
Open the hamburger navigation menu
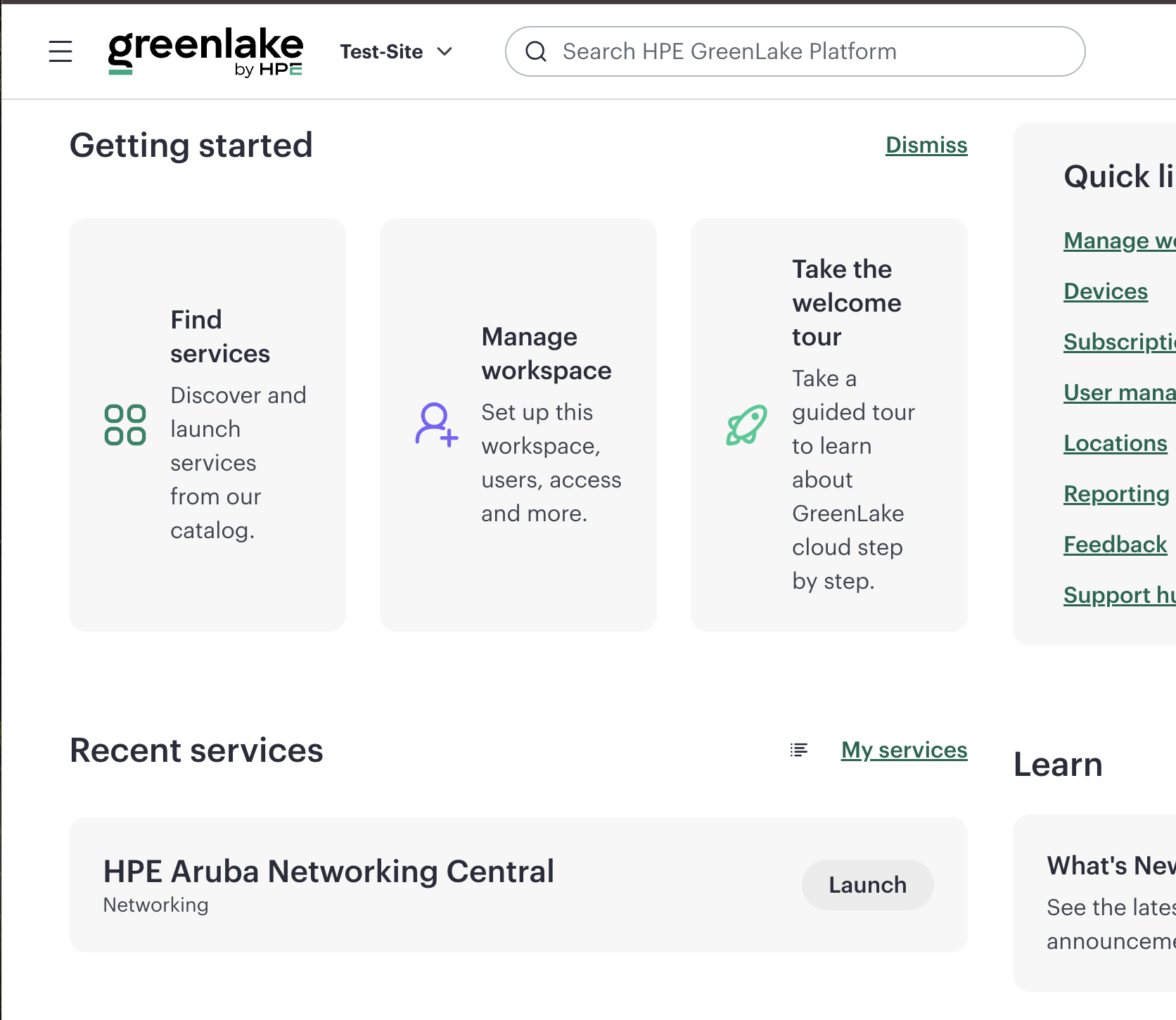tap(60, 51)
